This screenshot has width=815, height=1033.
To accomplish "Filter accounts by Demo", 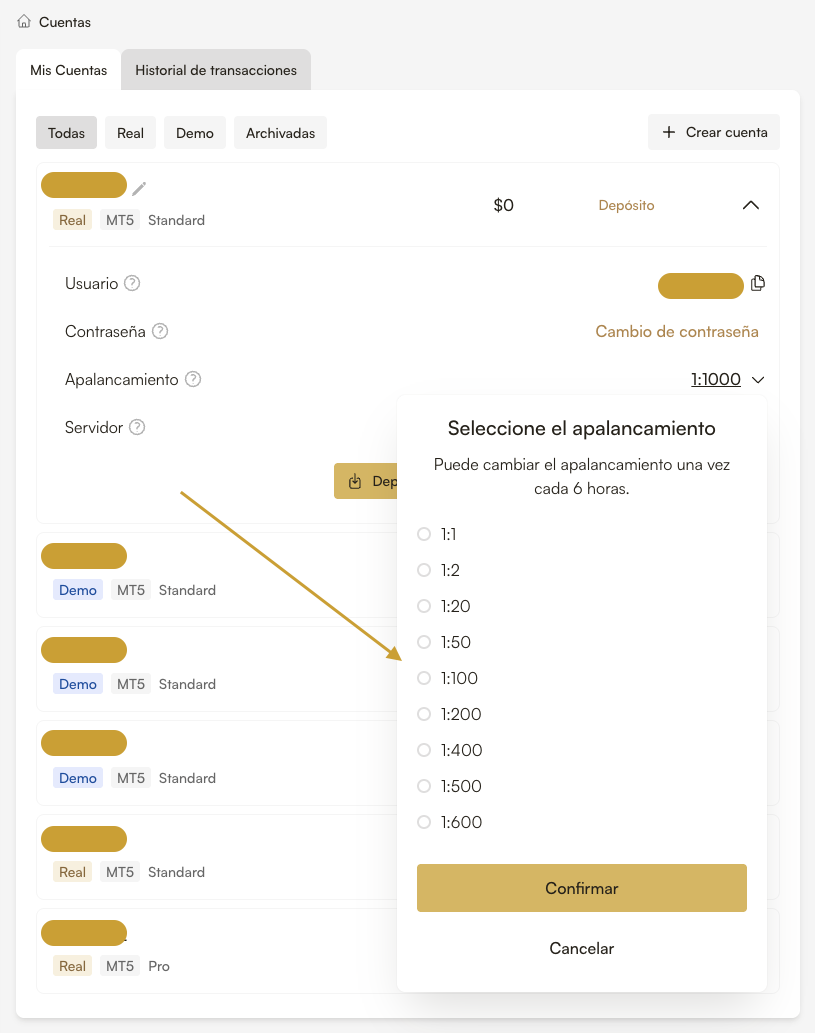I will (x=195, y=133).
